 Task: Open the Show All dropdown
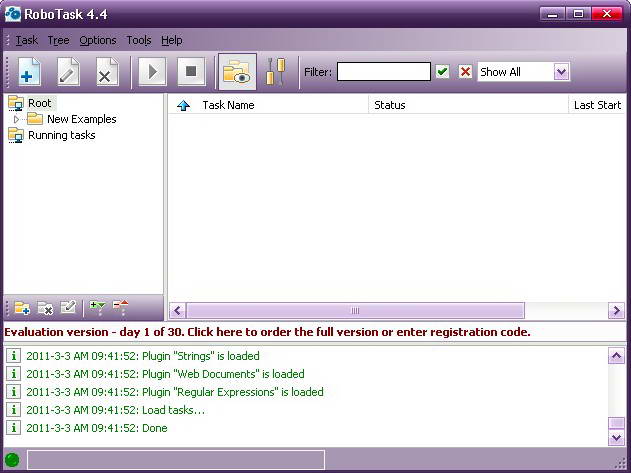coord(561,72)
